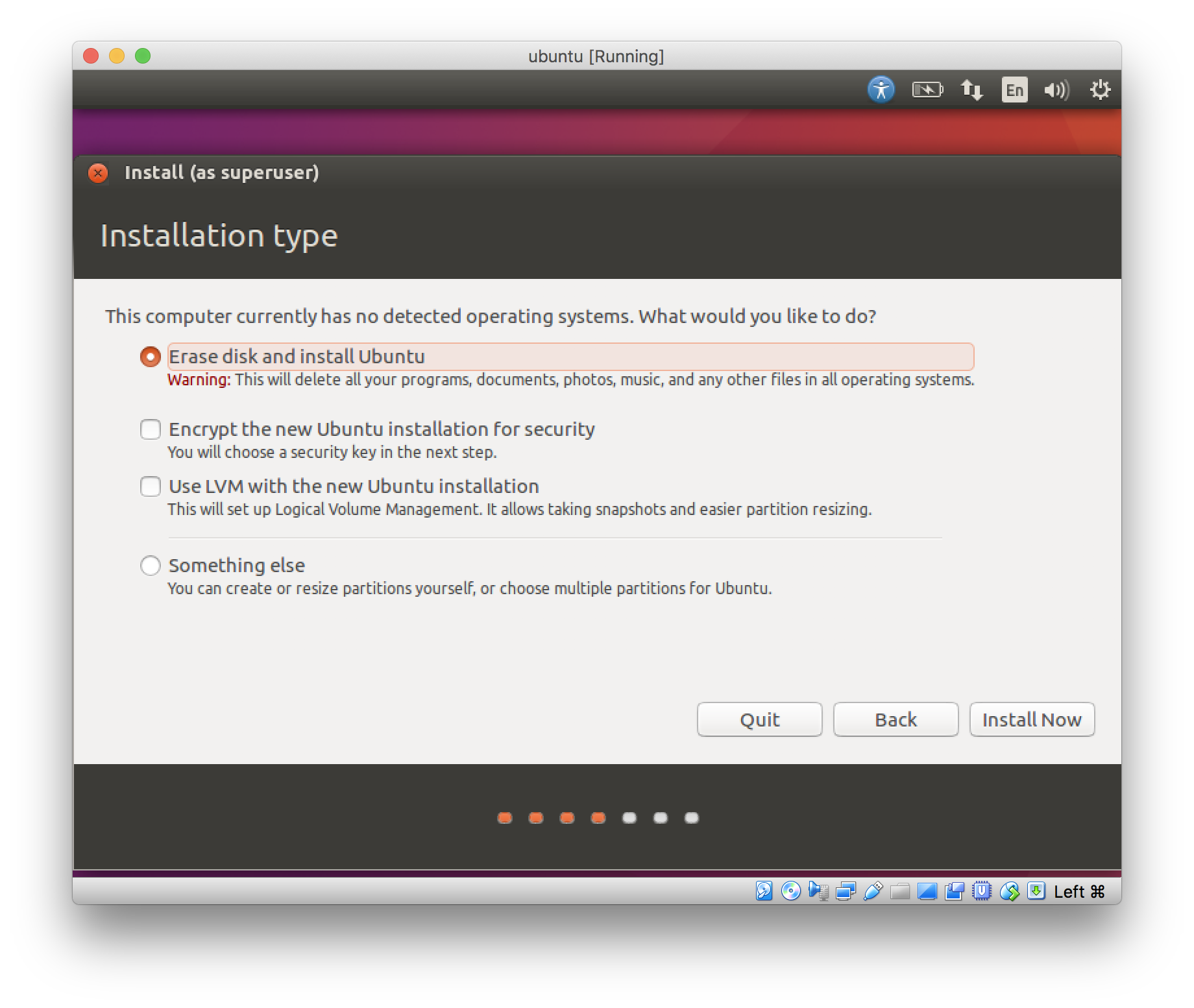Open the shared folders icon
1194x1008 pixels.
coord(900,891)
